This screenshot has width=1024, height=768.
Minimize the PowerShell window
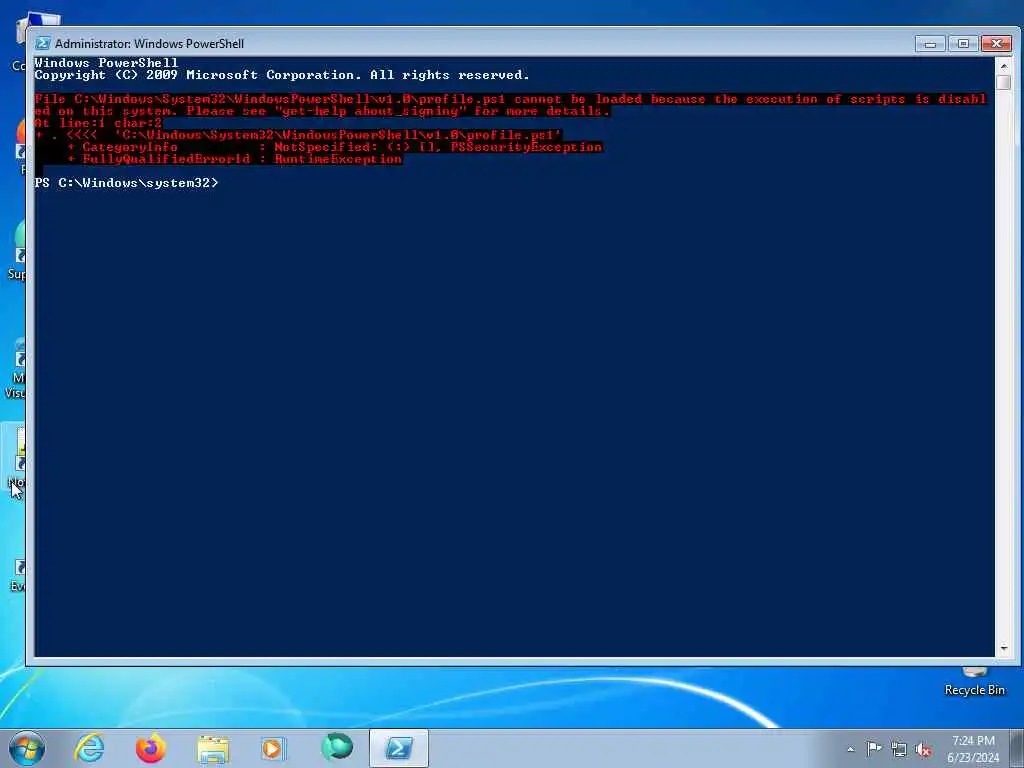[931, 44]
